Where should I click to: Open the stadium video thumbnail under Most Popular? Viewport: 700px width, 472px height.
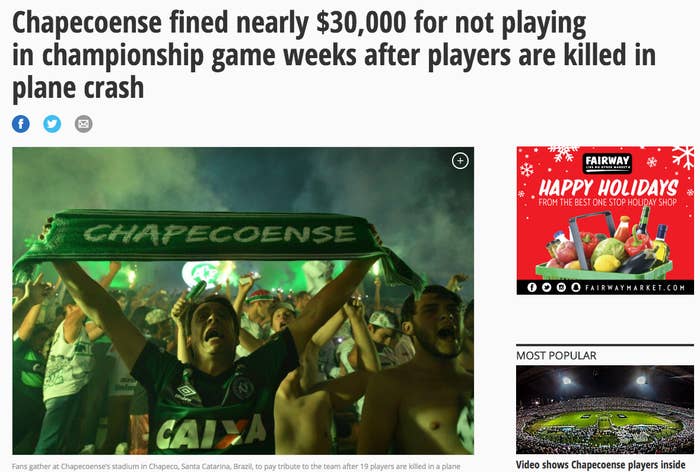tap(605, 409)
